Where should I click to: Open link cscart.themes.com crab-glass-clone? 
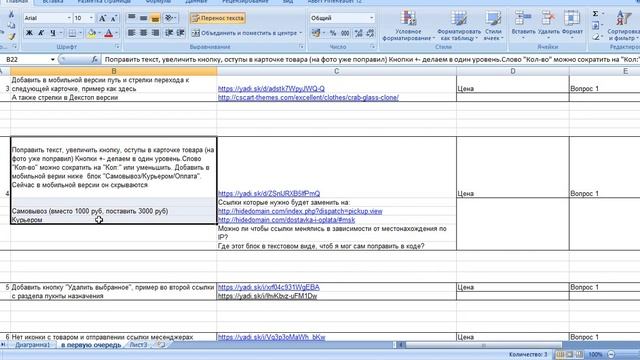(x=308, y=98)
